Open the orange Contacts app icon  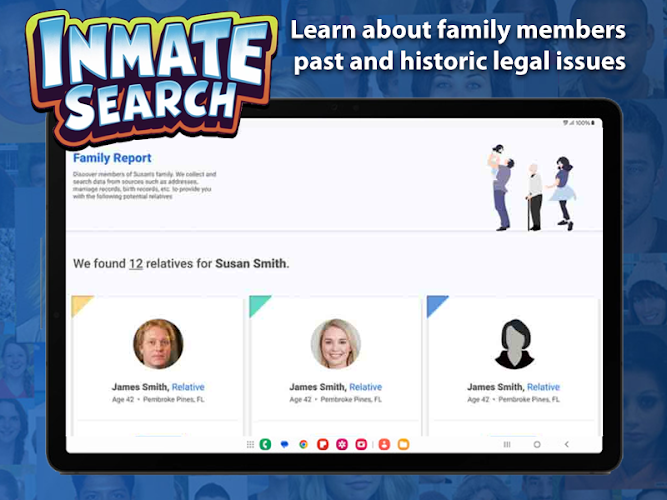click(x=383, y=444)
